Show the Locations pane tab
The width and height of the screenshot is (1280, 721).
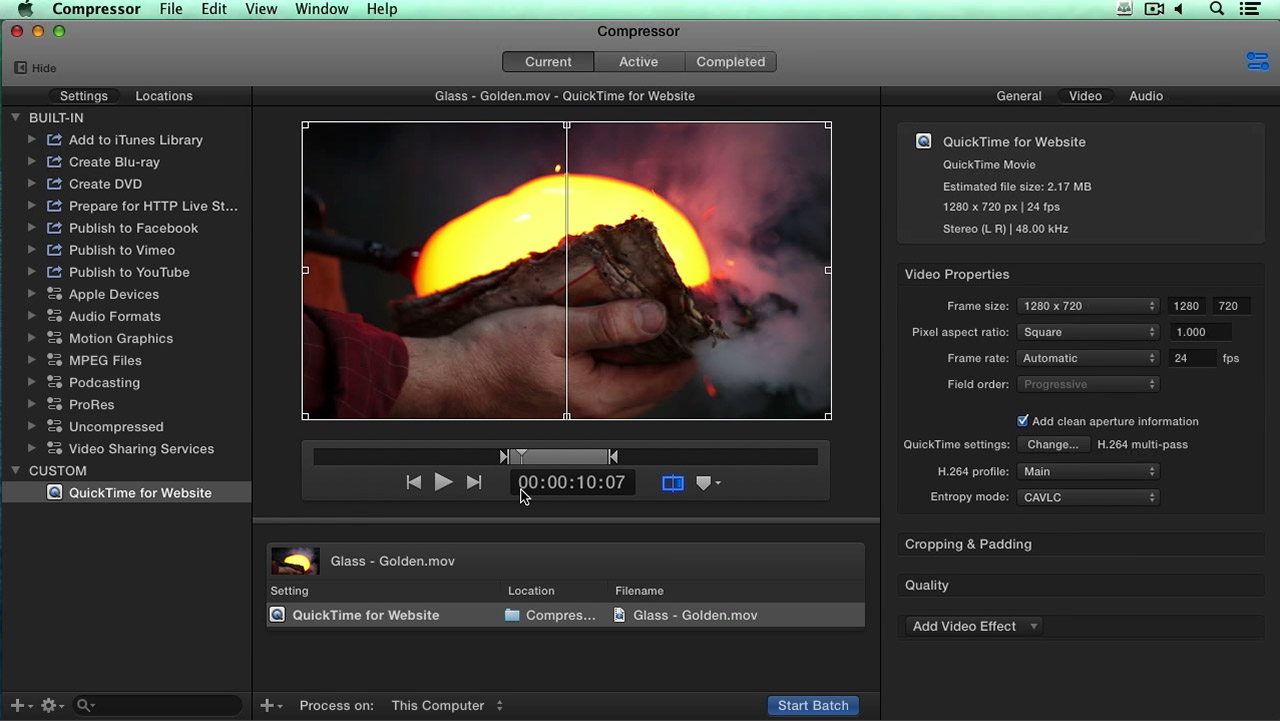164,96
